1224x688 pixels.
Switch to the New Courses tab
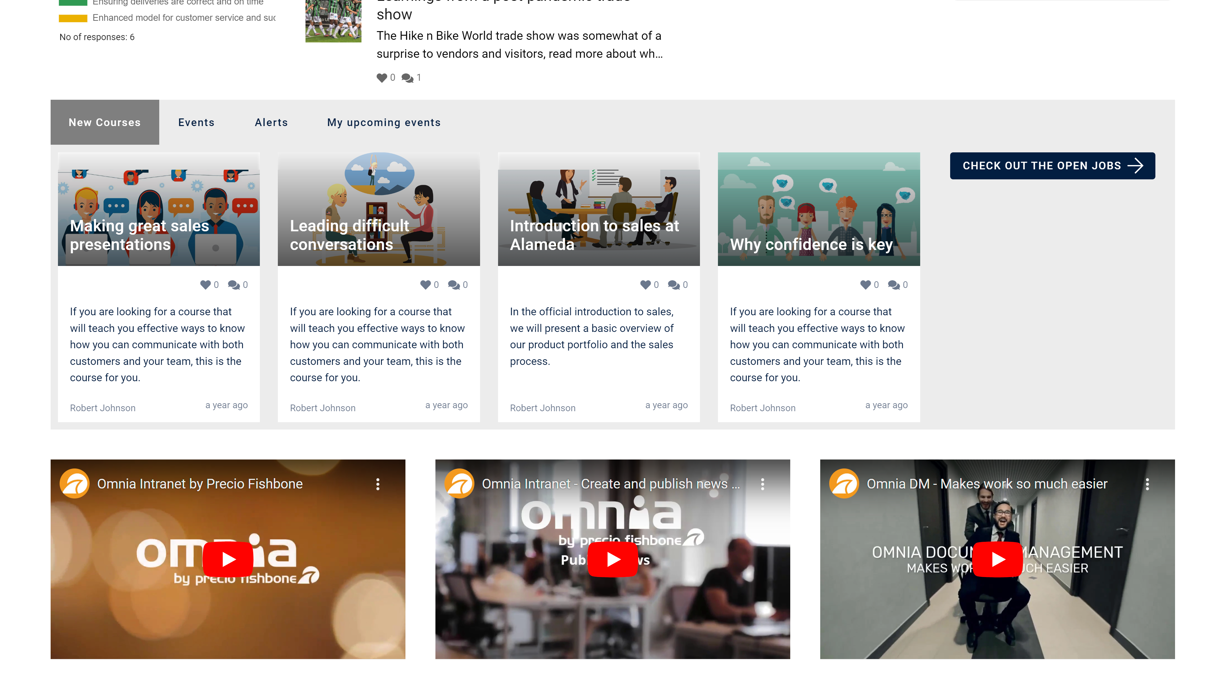click(x=105, y=122)
